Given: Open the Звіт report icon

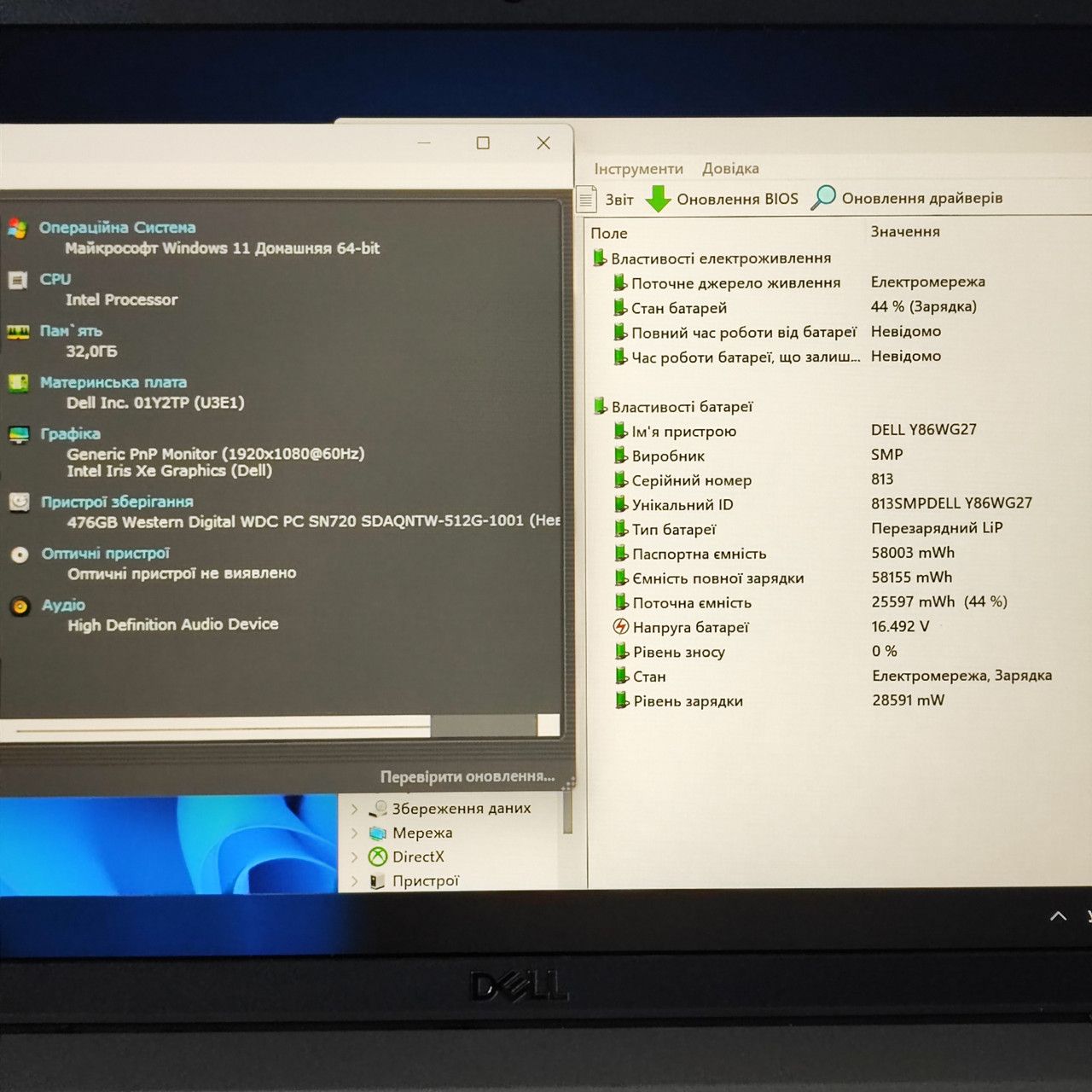Looking at the screenshot, I should pyautogui.click(x=586, y=199).
